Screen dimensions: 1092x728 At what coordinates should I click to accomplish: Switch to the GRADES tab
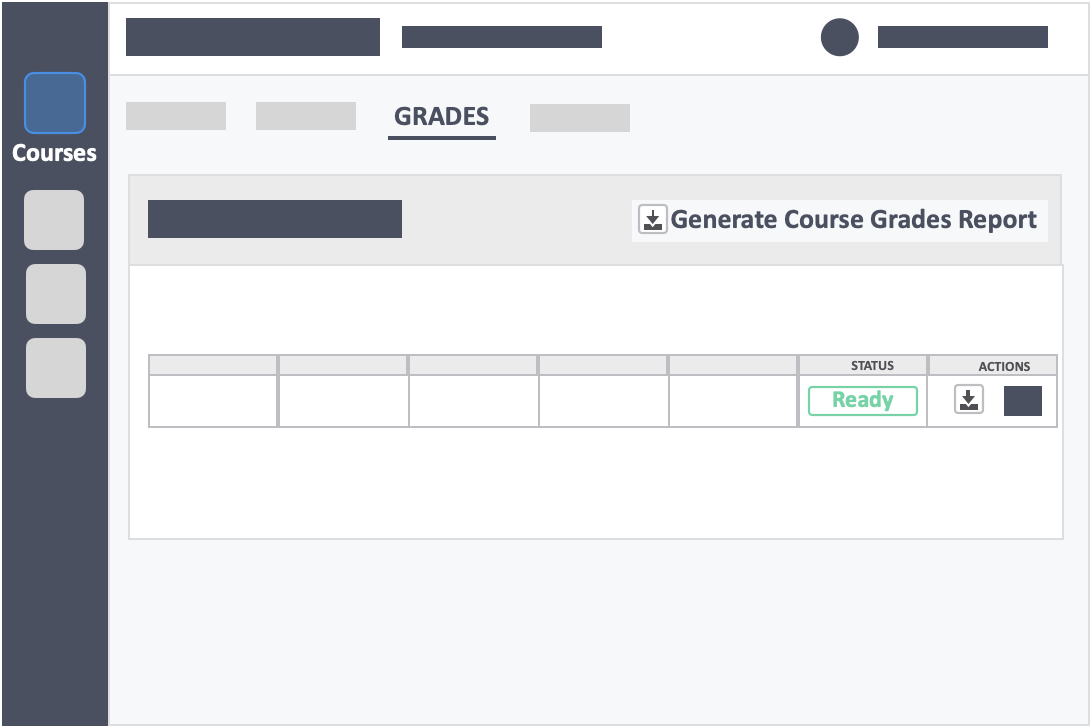(442, 117)
